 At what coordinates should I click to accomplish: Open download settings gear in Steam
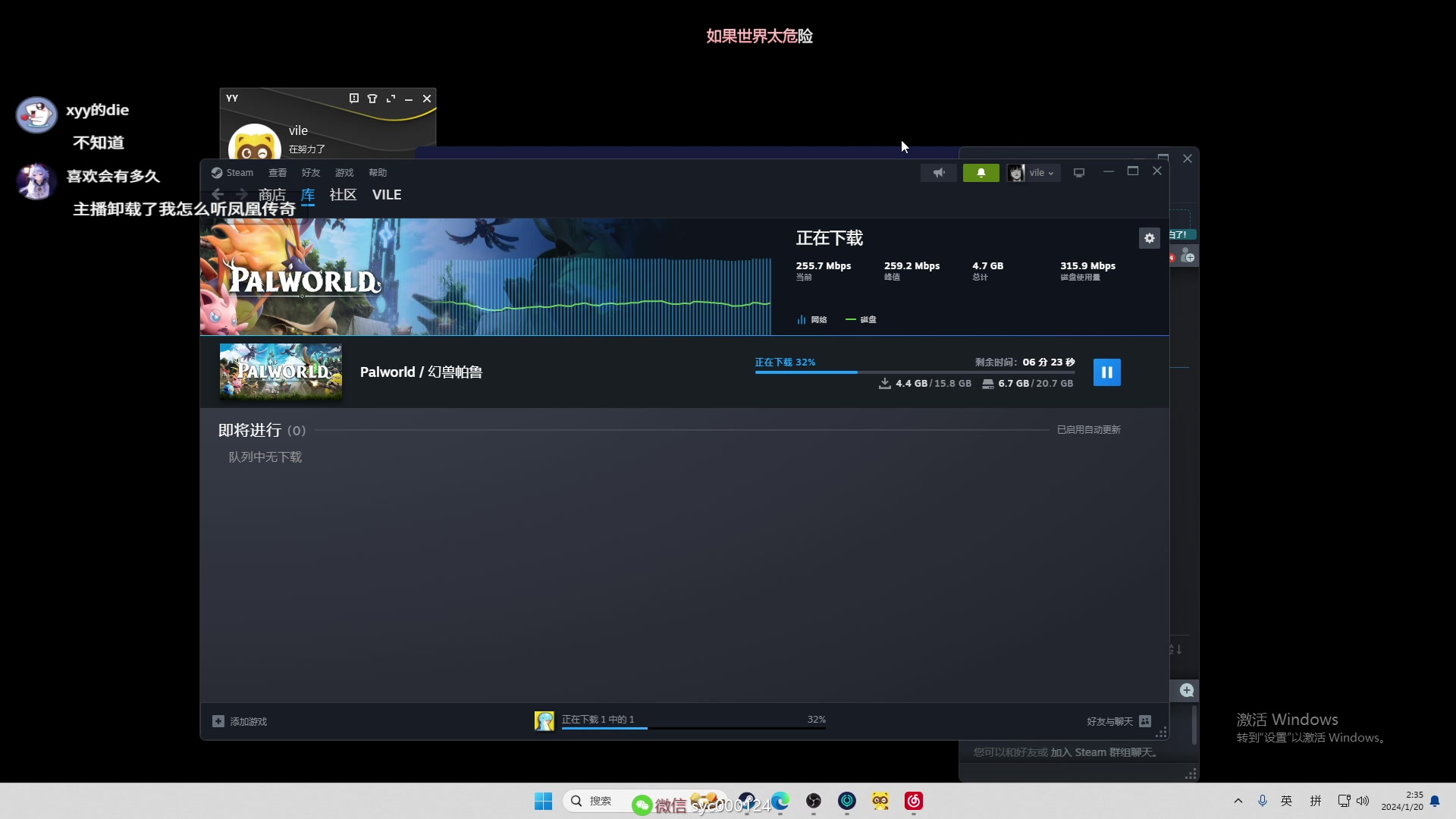click(1150, 238)
